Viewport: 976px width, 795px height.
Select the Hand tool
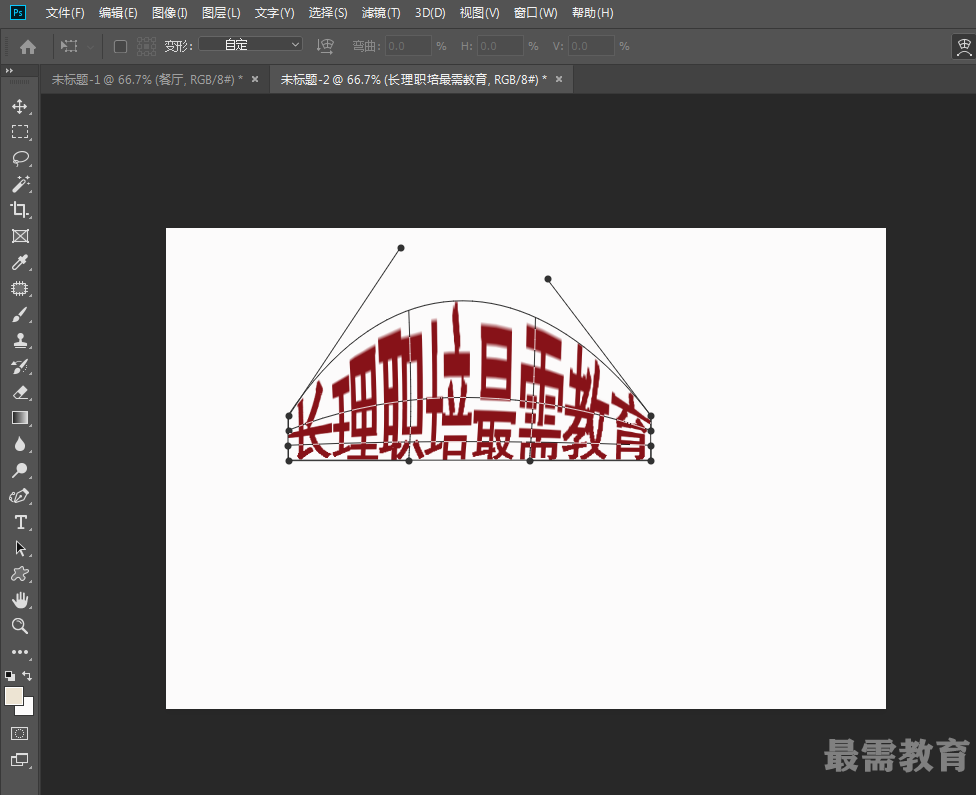(20, 600)
